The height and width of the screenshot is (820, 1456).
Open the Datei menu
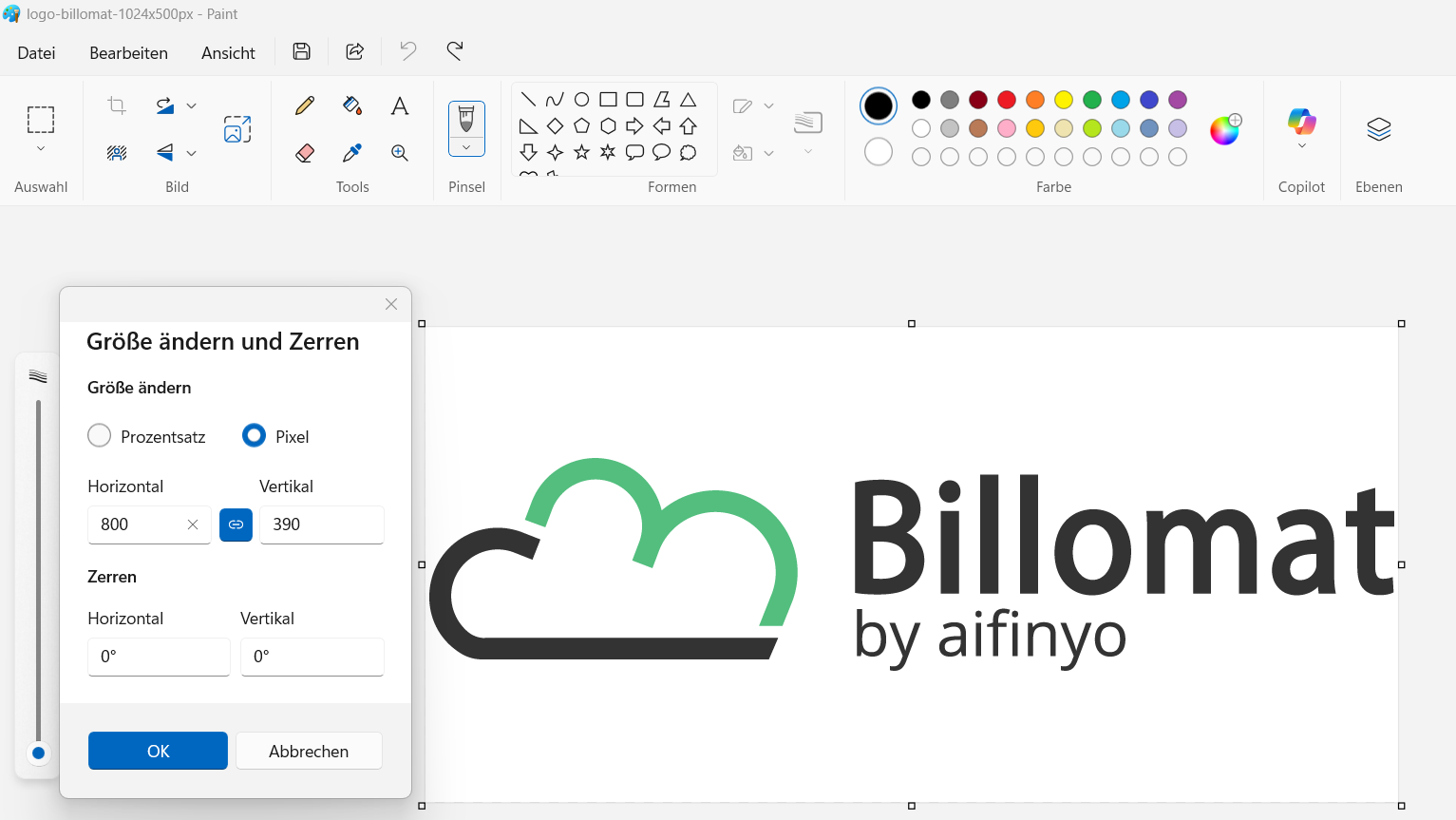[36, 53]
